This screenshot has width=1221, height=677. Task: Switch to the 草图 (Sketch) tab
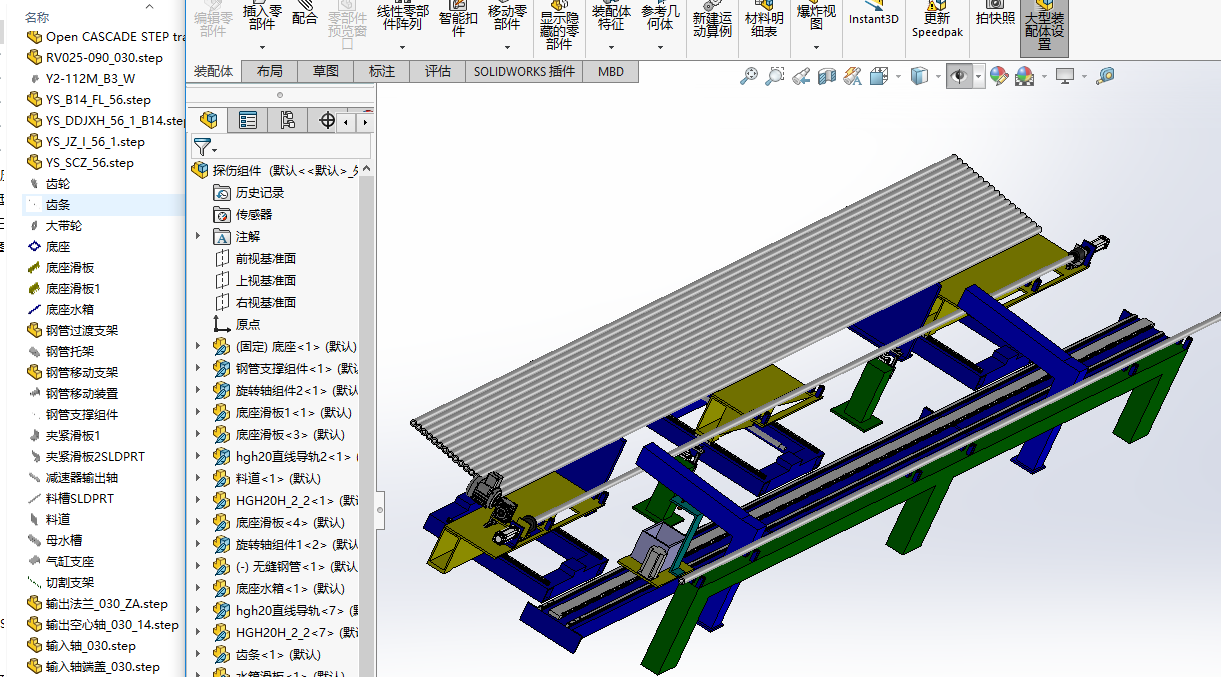click(326, 71)
